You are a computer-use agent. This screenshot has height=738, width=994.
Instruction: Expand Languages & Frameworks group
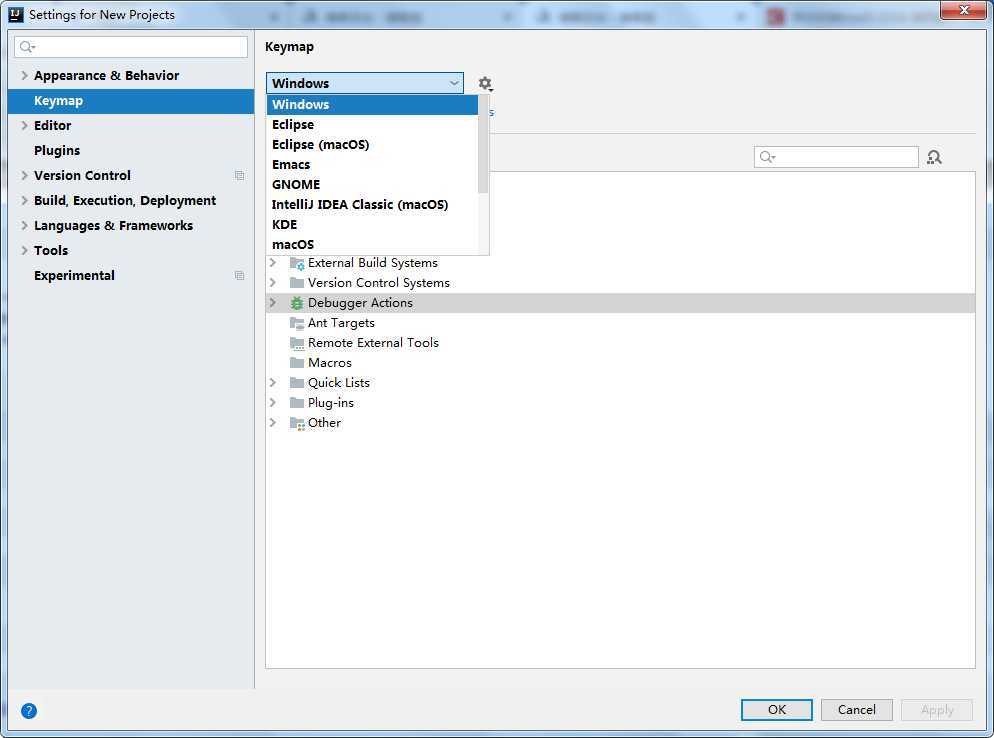(x=24, y=225)
